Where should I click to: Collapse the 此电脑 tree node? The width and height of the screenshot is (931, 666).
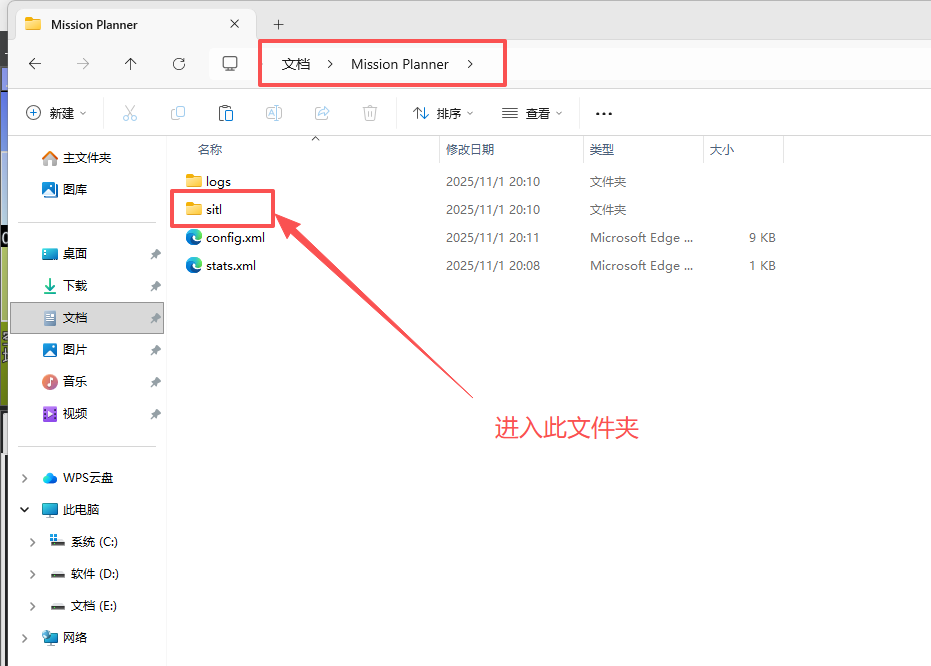click(x=25, y=510)
